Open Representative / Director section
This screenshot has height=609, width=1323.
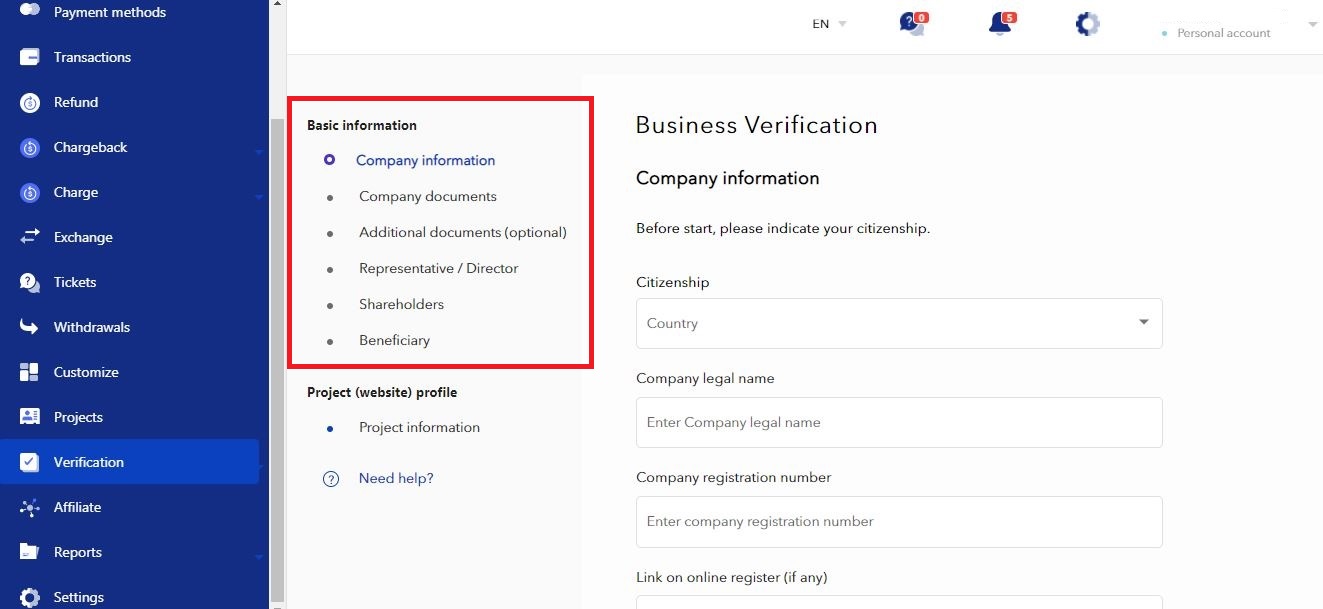coord(438,268)
